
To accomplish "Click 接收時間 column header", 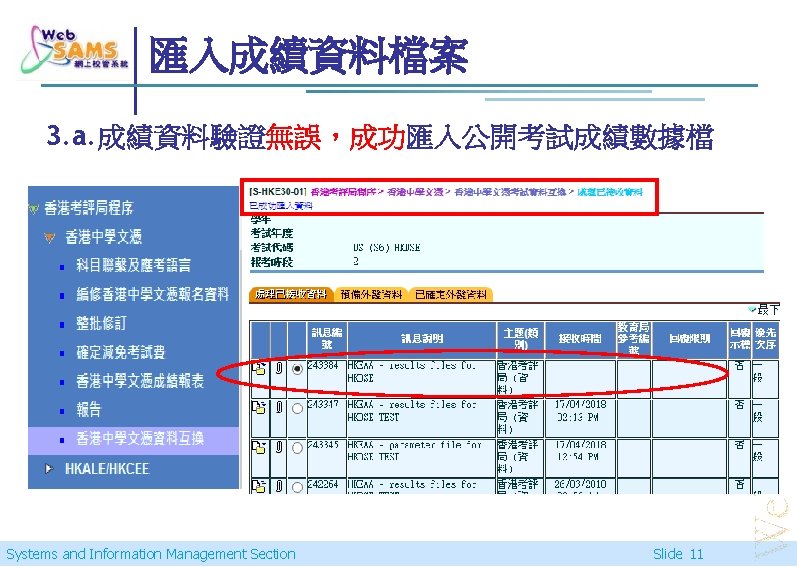I will 580,338.
